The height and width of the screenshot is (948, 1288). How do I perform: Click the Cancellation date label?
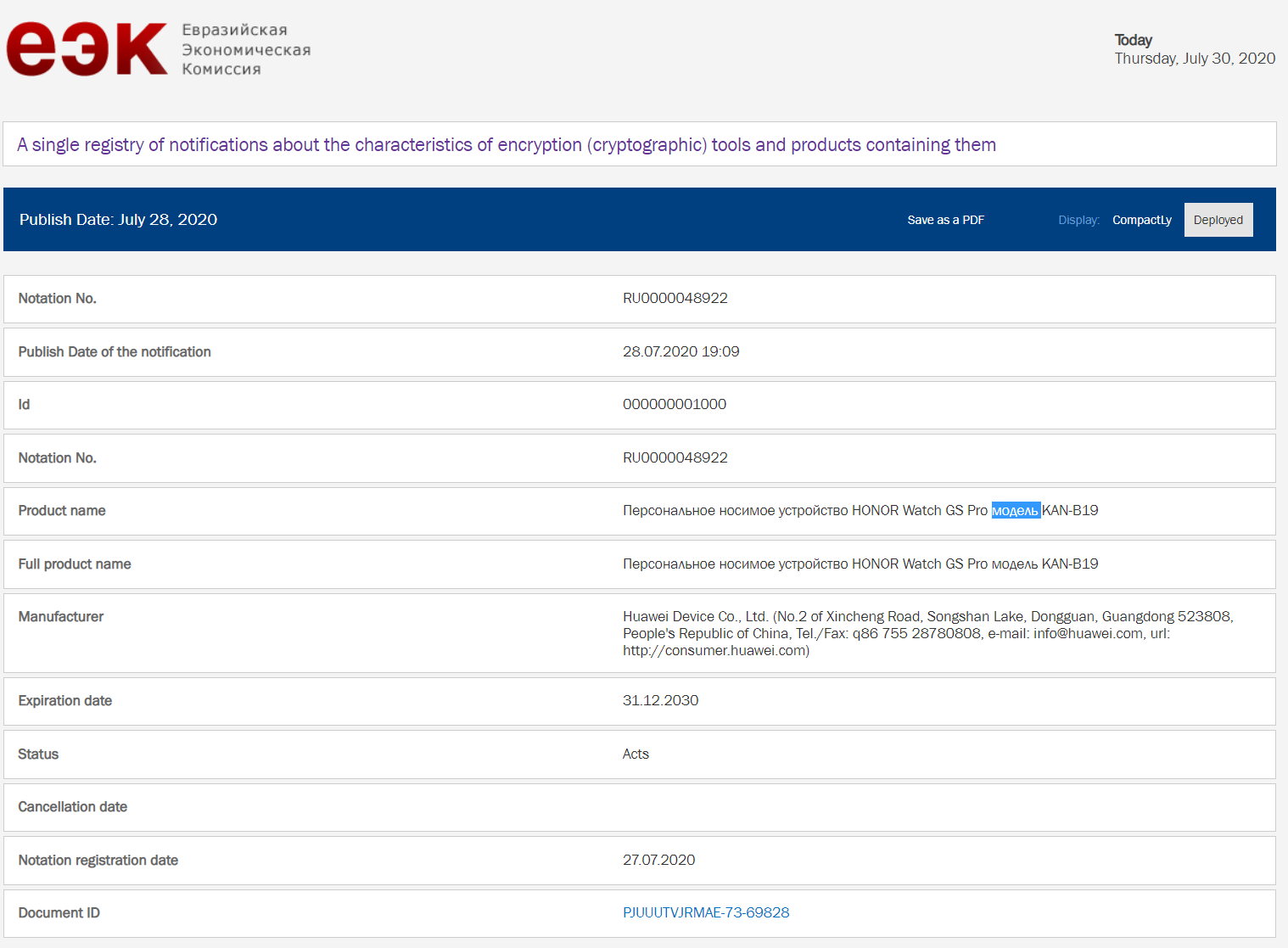coord(73,806)
